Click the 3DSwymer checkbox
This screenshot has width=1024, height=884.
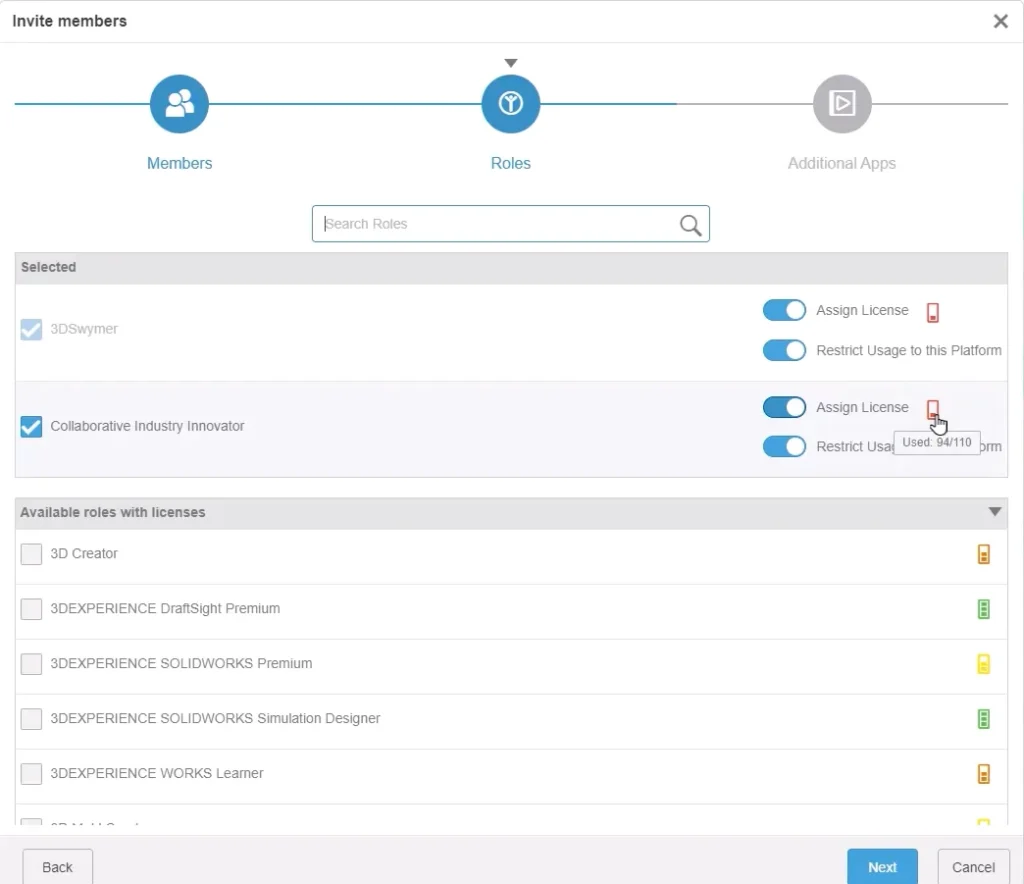(x=31, y=329)
